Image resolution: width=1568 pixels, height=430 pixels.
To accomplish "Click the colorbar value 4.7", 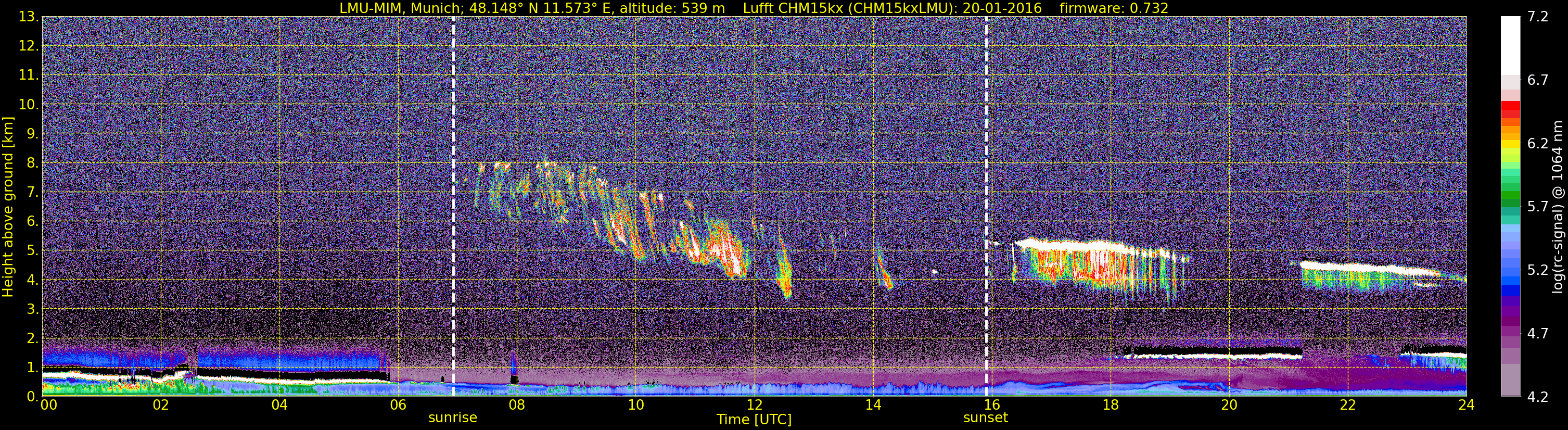I will [x=1538, y=334].
